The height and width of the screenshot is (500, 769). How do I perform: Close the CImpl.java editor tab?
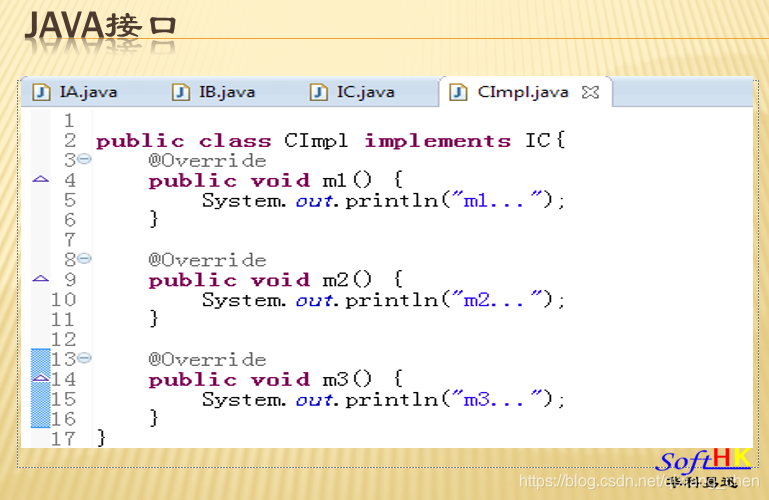(x=590, y=92)
